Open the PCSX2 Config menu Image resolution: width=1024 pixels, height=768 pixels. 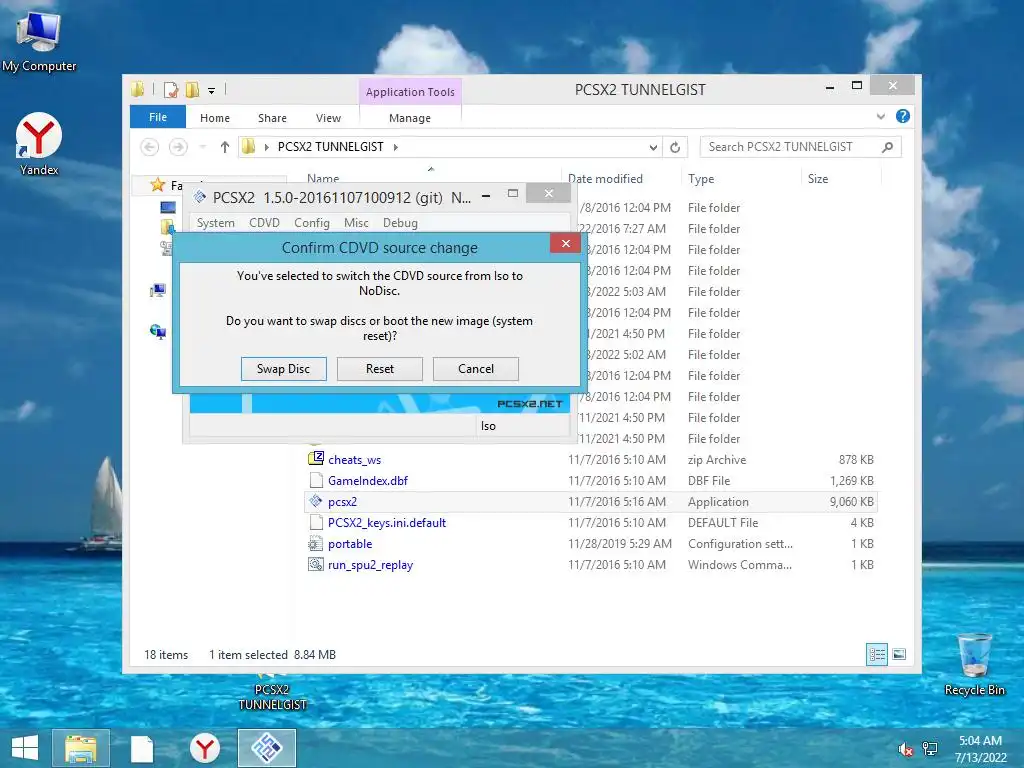(312, 223)
